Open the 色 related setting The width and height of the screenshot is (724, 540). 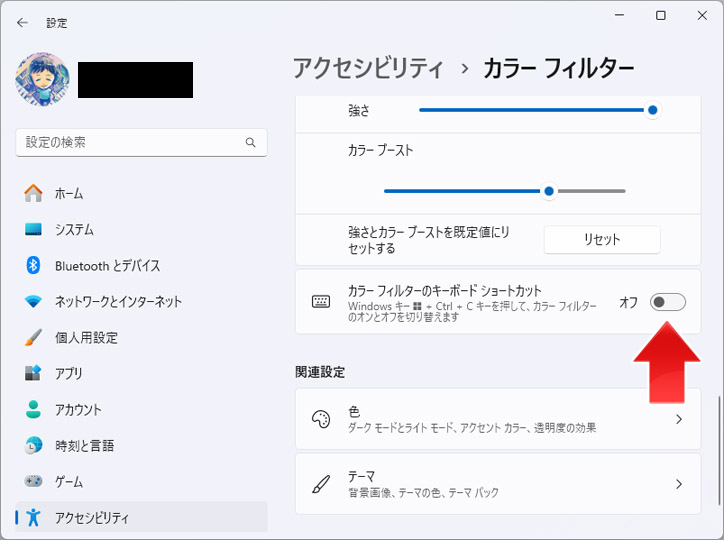pyautogui.click(x=498, y=419)
